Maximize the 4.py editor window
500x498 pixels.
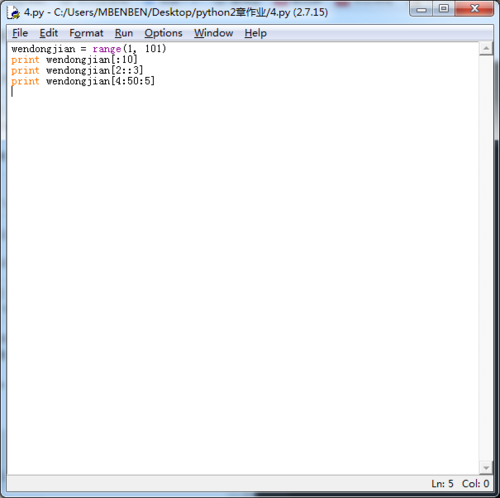point(444,9)
